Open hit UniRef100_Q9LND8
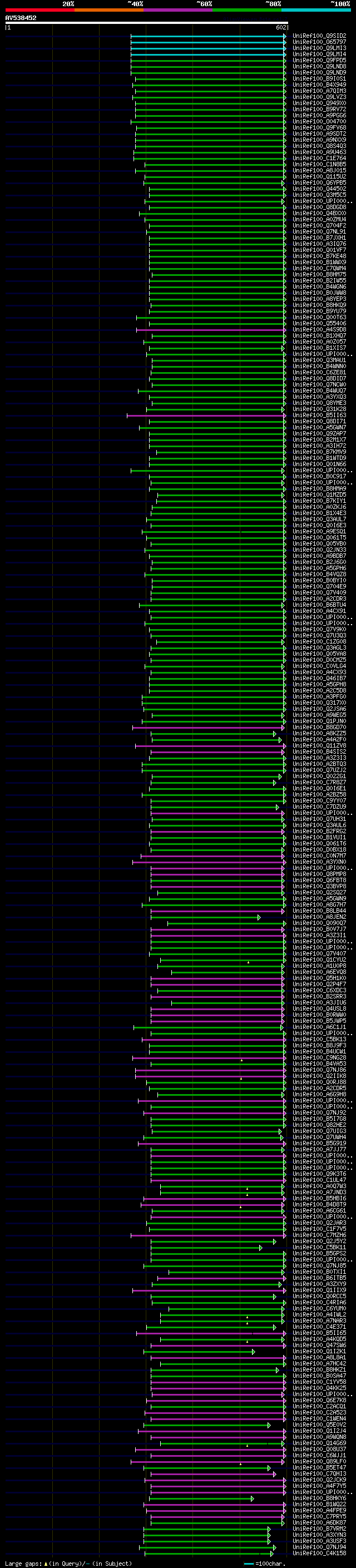Viewport: 356px width, 1568px height. pyautogui.click(x=319, y=66)
